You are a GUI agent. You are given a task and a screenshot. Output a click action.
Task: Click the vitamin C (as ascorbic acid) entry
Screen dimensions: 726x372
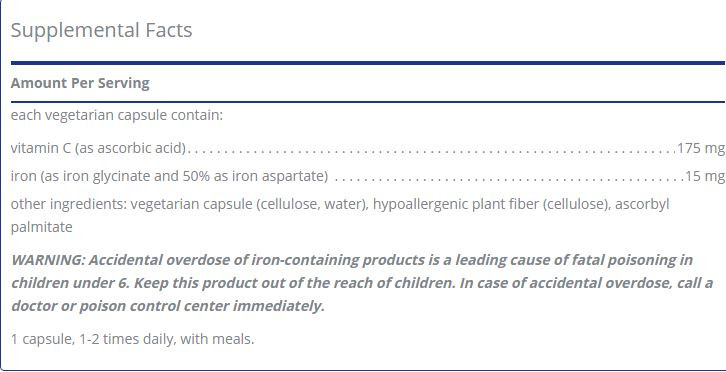coord(98,149)
